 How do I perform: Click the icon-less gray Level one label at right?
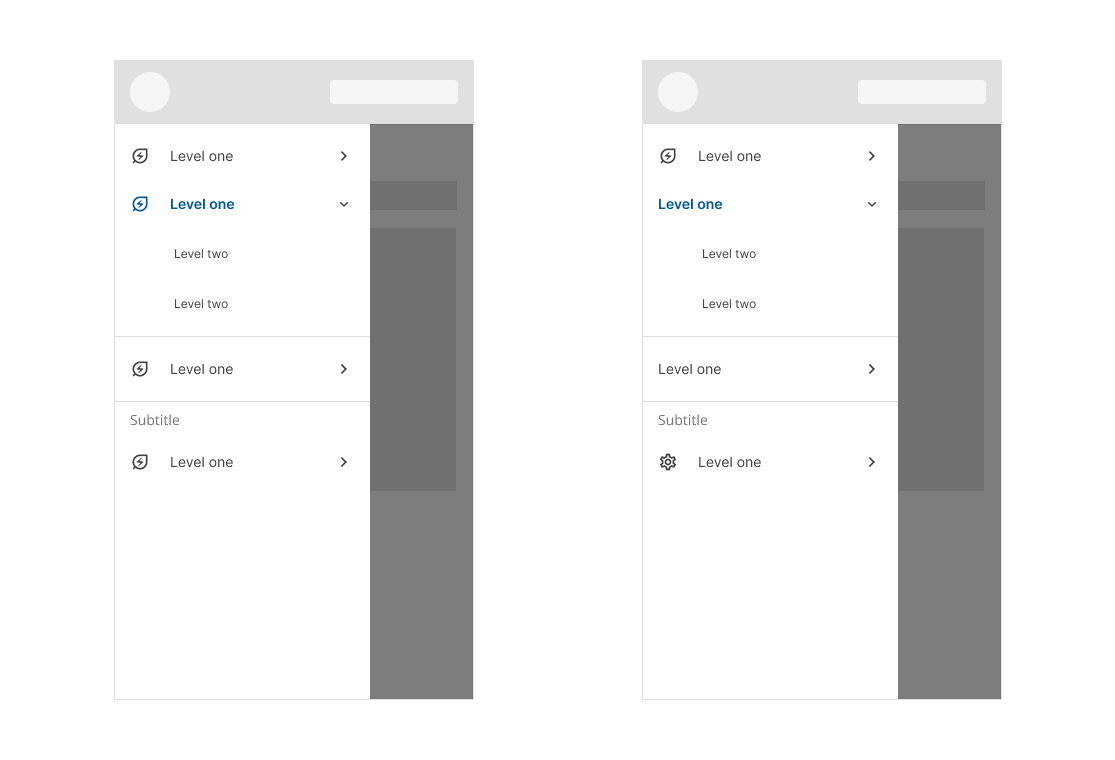point(689,369)
